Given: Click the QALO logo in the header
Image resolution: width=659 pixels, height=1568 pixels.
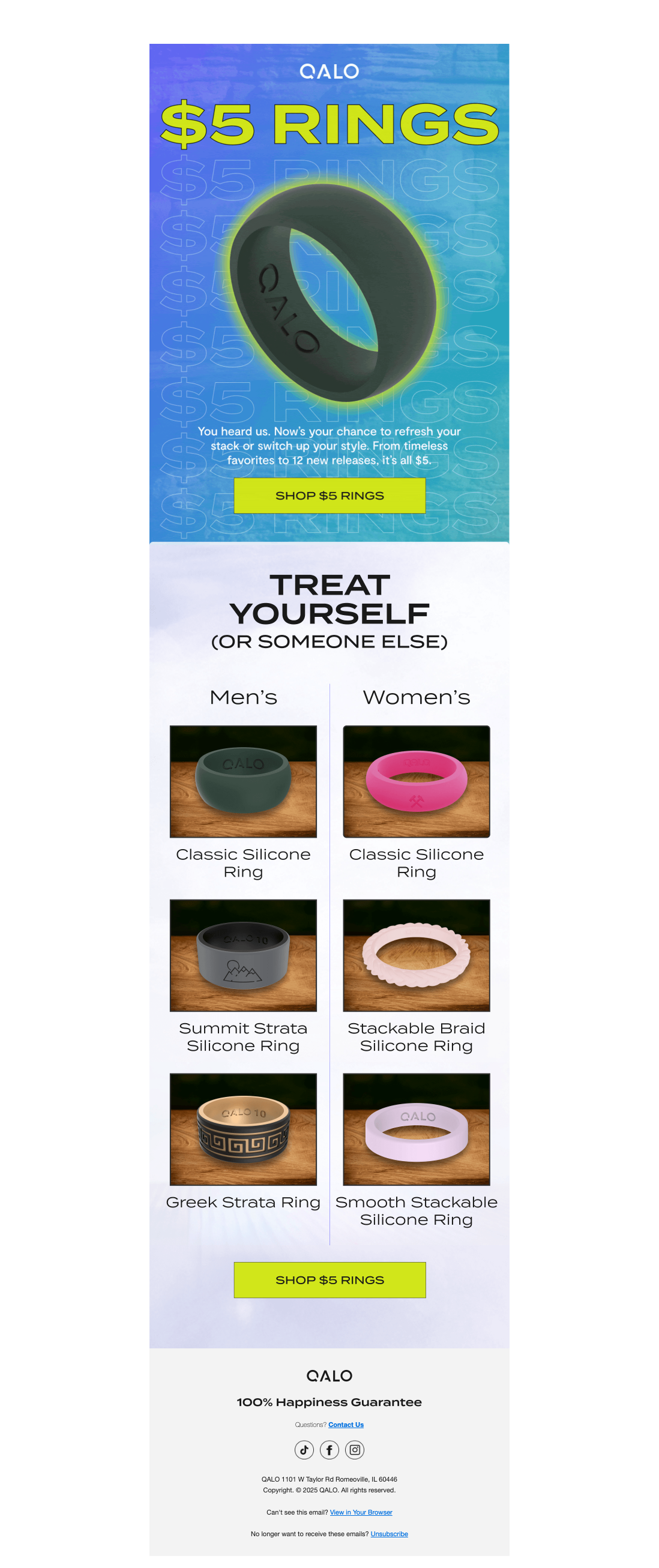Looking at the screenshot, I should click(329, 71).
